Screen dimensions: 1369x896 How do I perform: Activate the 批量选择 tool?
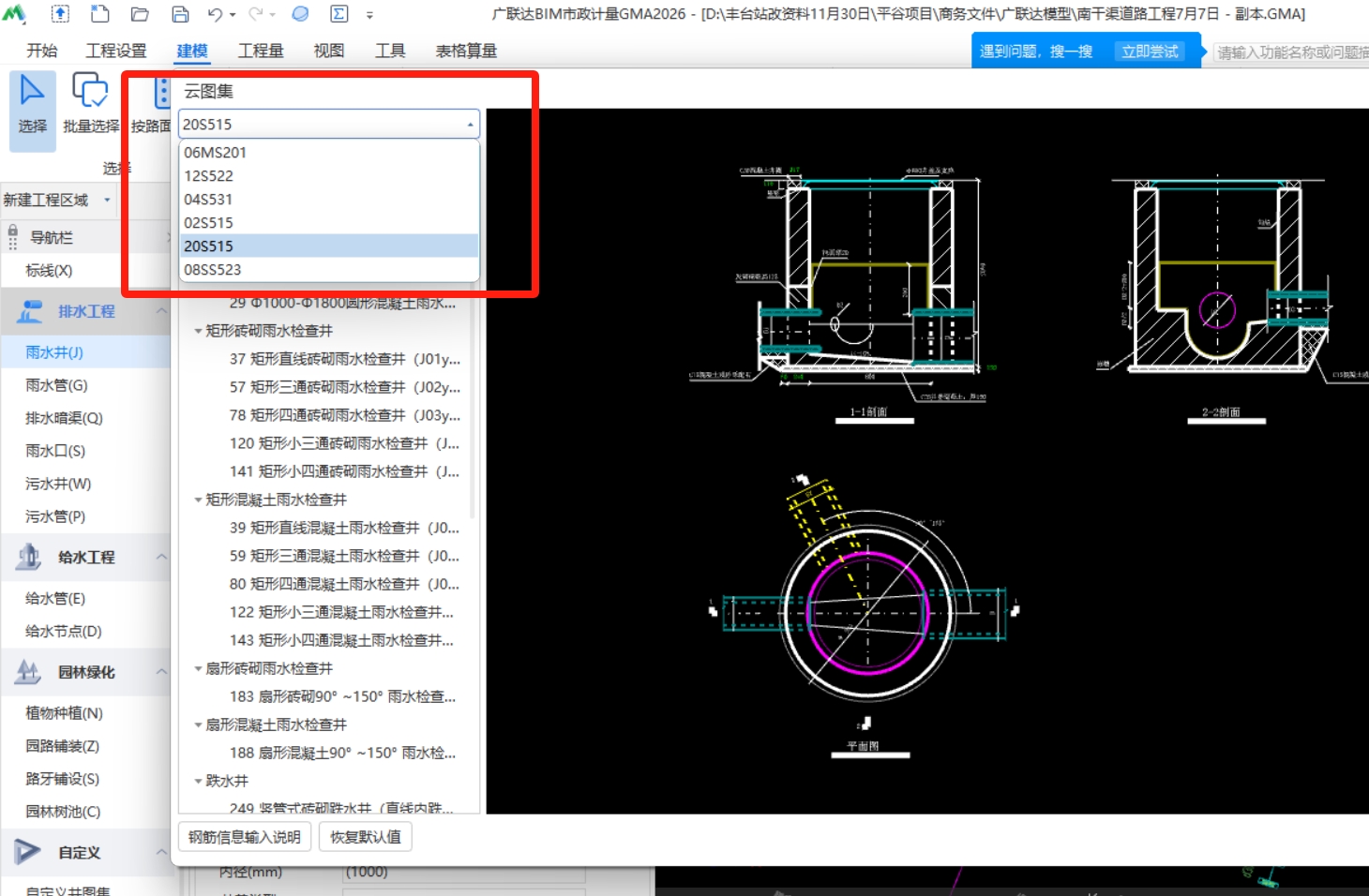coord(91,105)
